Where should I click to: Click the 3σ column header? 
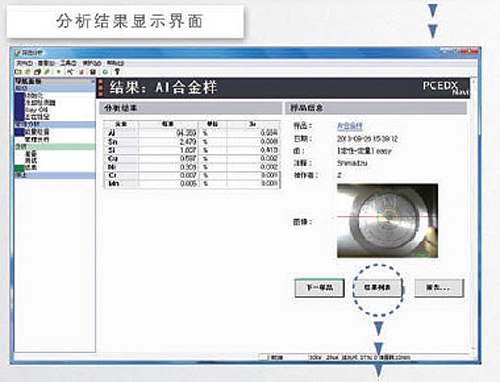[x=253, y=124]
